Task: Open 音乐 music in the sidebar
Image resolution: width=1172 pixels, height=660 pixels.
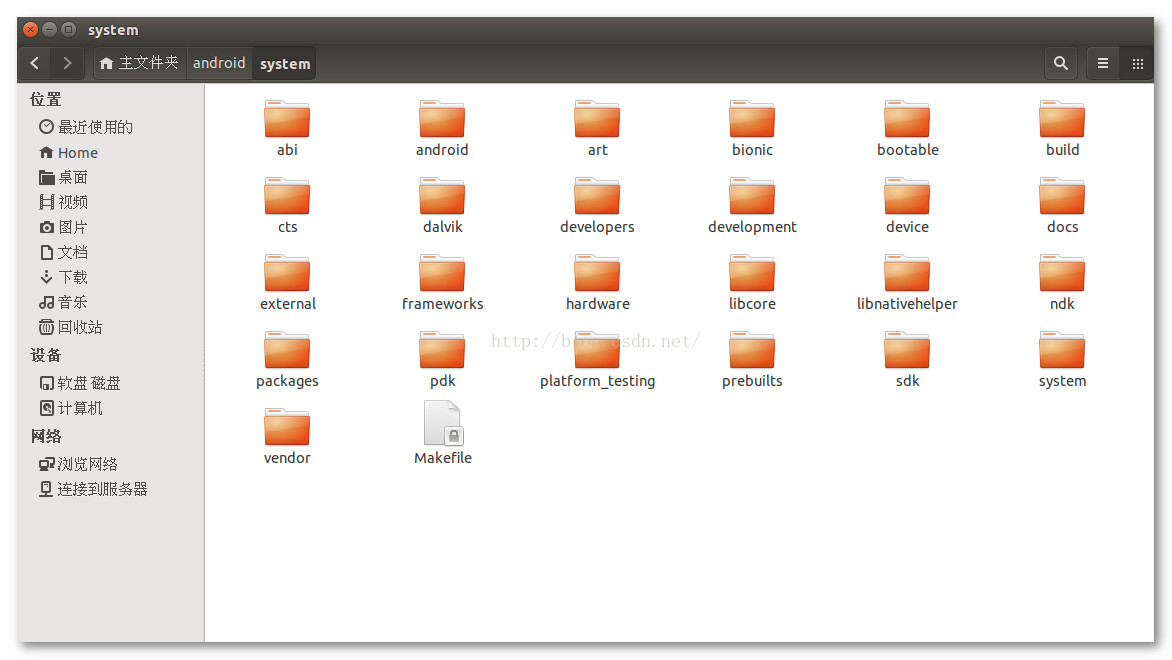Action: click(x=64, y=302)
